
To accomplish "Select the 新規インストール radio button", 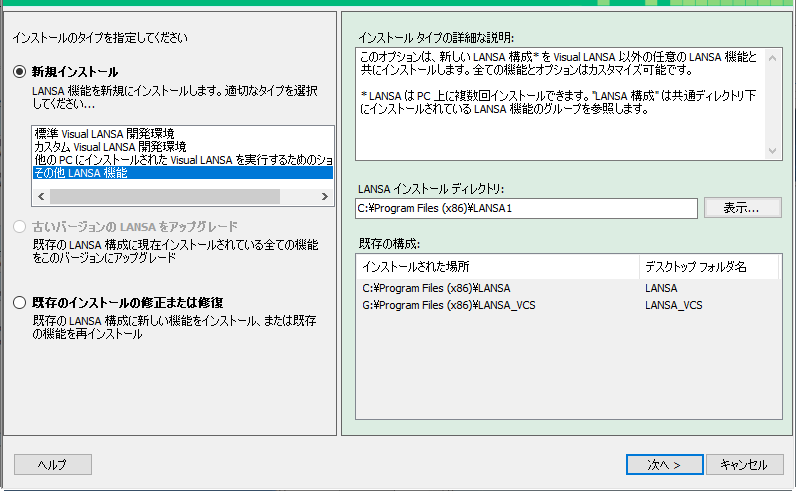I will point(19,72).
